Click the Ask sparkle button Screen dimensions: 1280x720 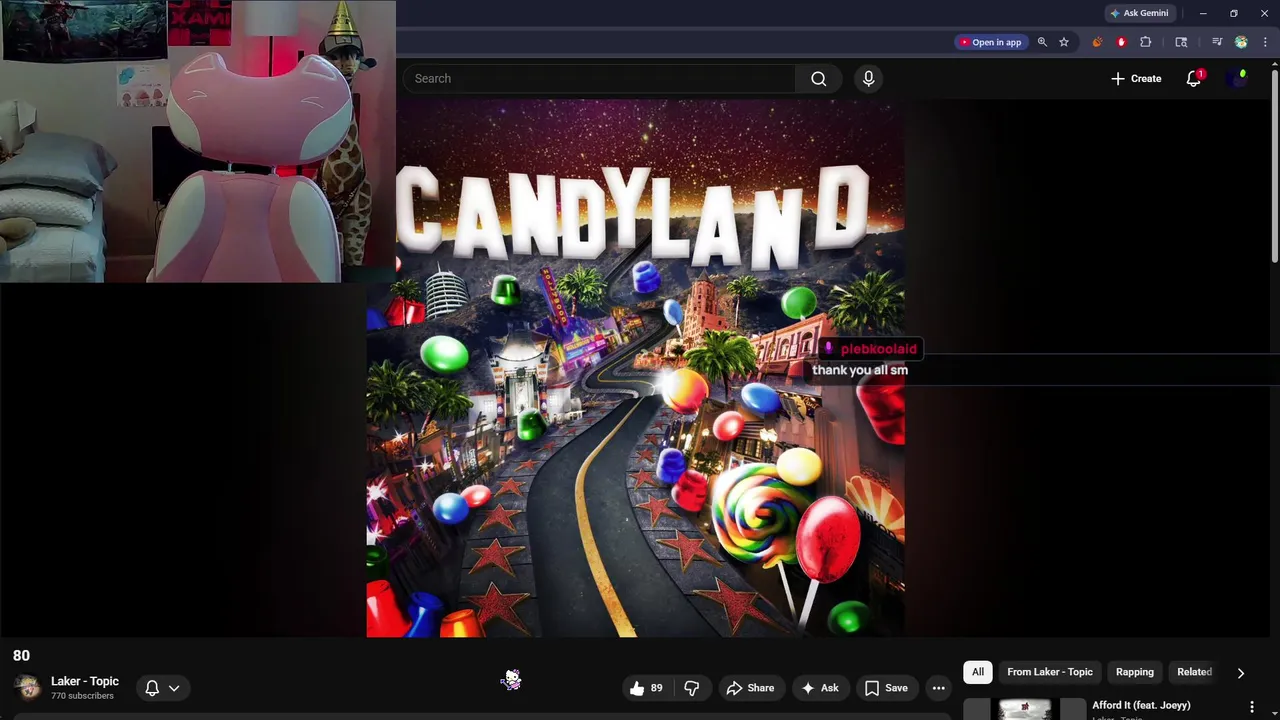click(820, 688)
